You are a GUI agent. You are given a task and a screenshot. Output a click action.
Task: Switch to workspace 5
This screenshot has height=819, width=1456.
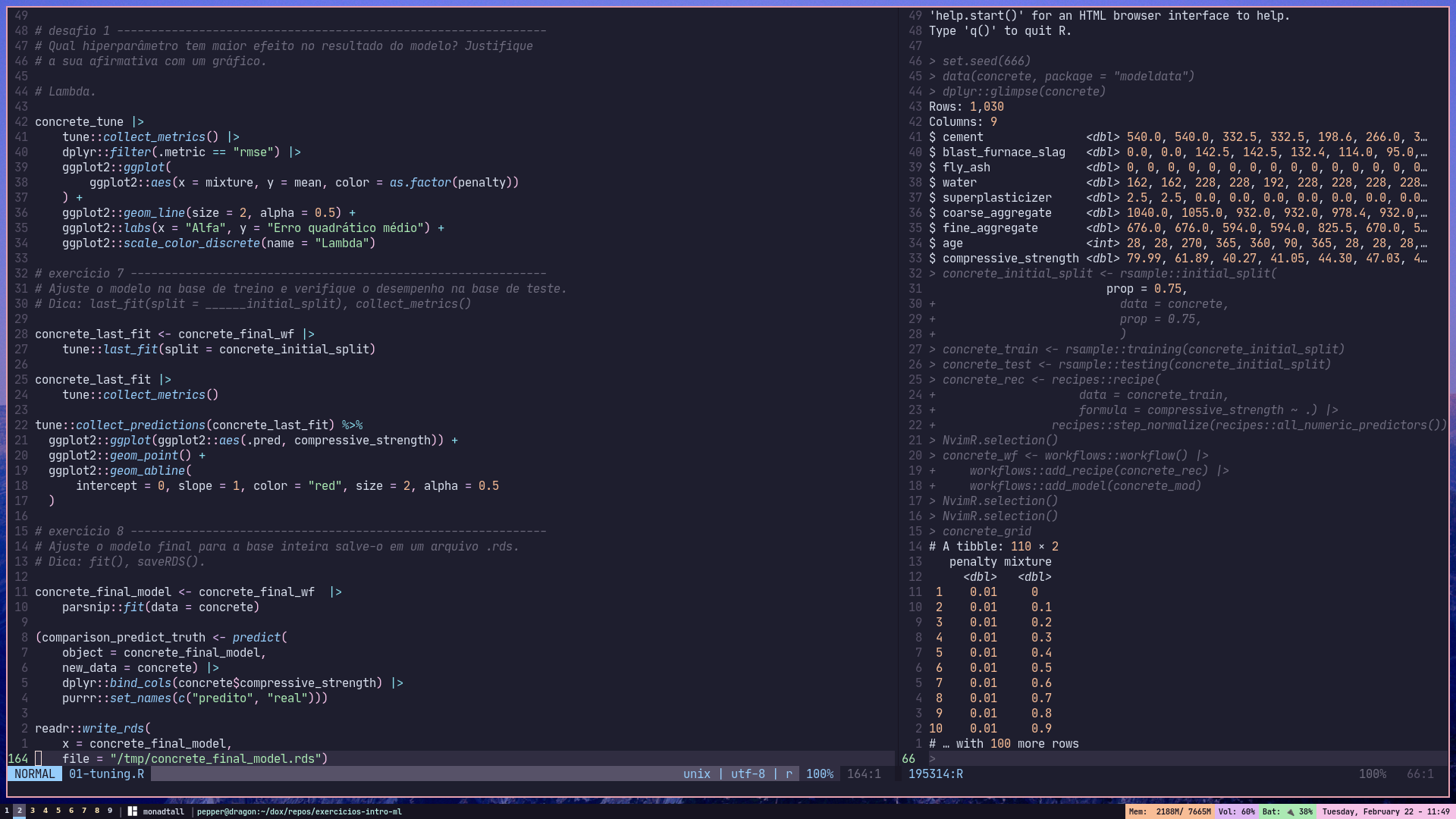pos(58,811)
